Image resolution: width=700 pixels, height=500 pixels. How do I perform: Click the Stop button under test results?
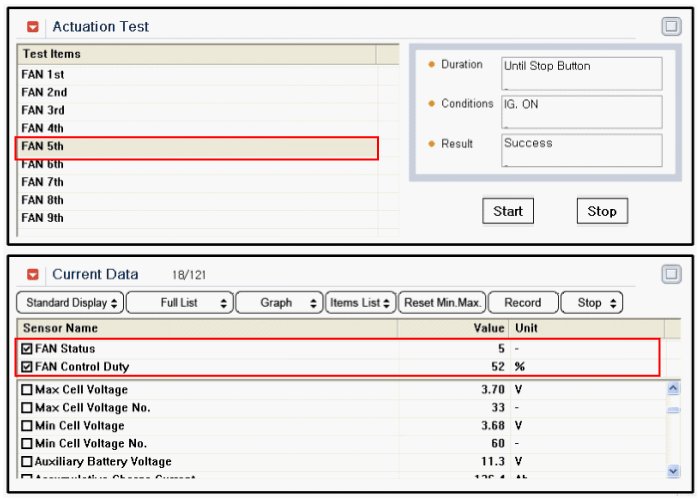[602, 211]
